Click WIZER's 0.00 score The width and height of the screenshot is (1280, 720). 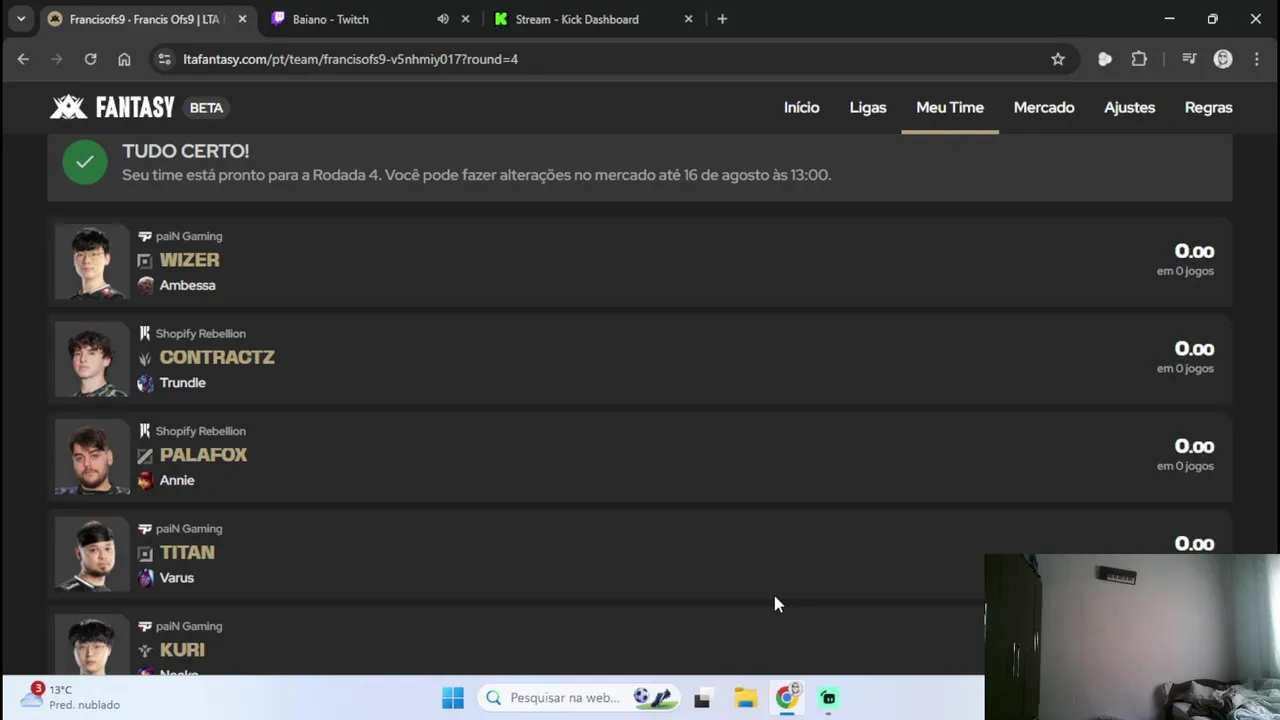1194,252
